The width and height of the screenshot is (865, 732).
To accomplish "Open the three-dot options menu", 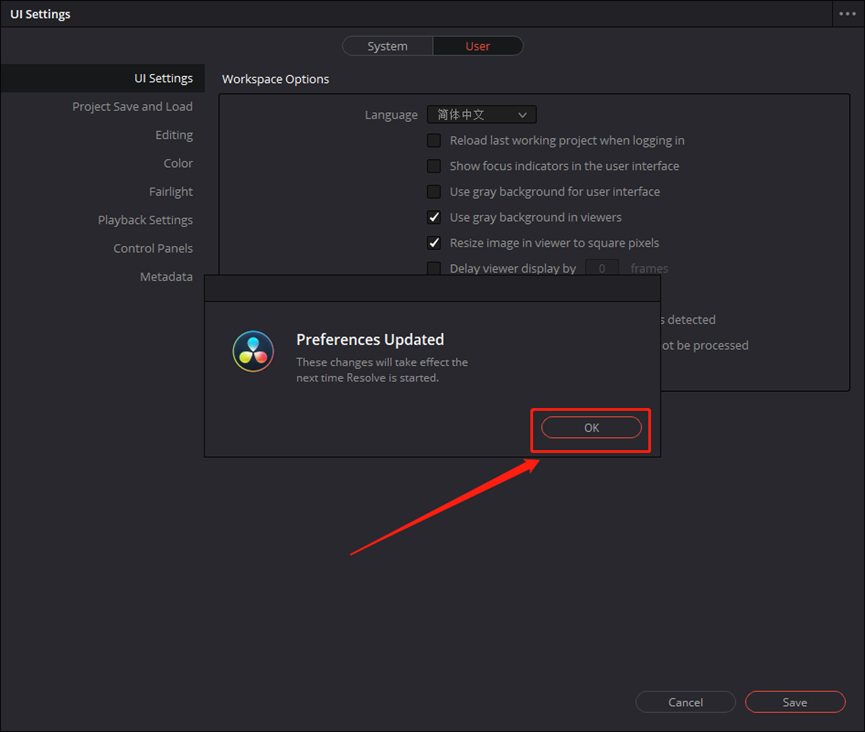I will click(x=846, y=14).
